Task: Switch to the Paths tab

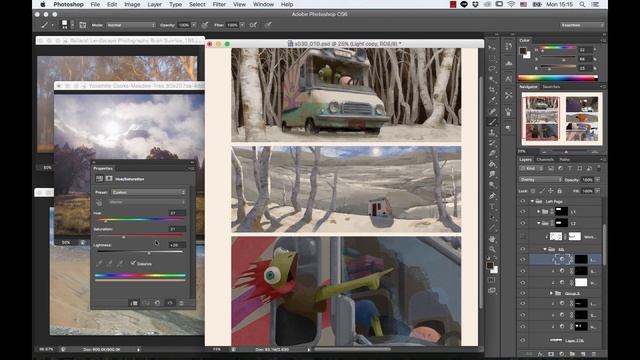Action: (564, 160)
